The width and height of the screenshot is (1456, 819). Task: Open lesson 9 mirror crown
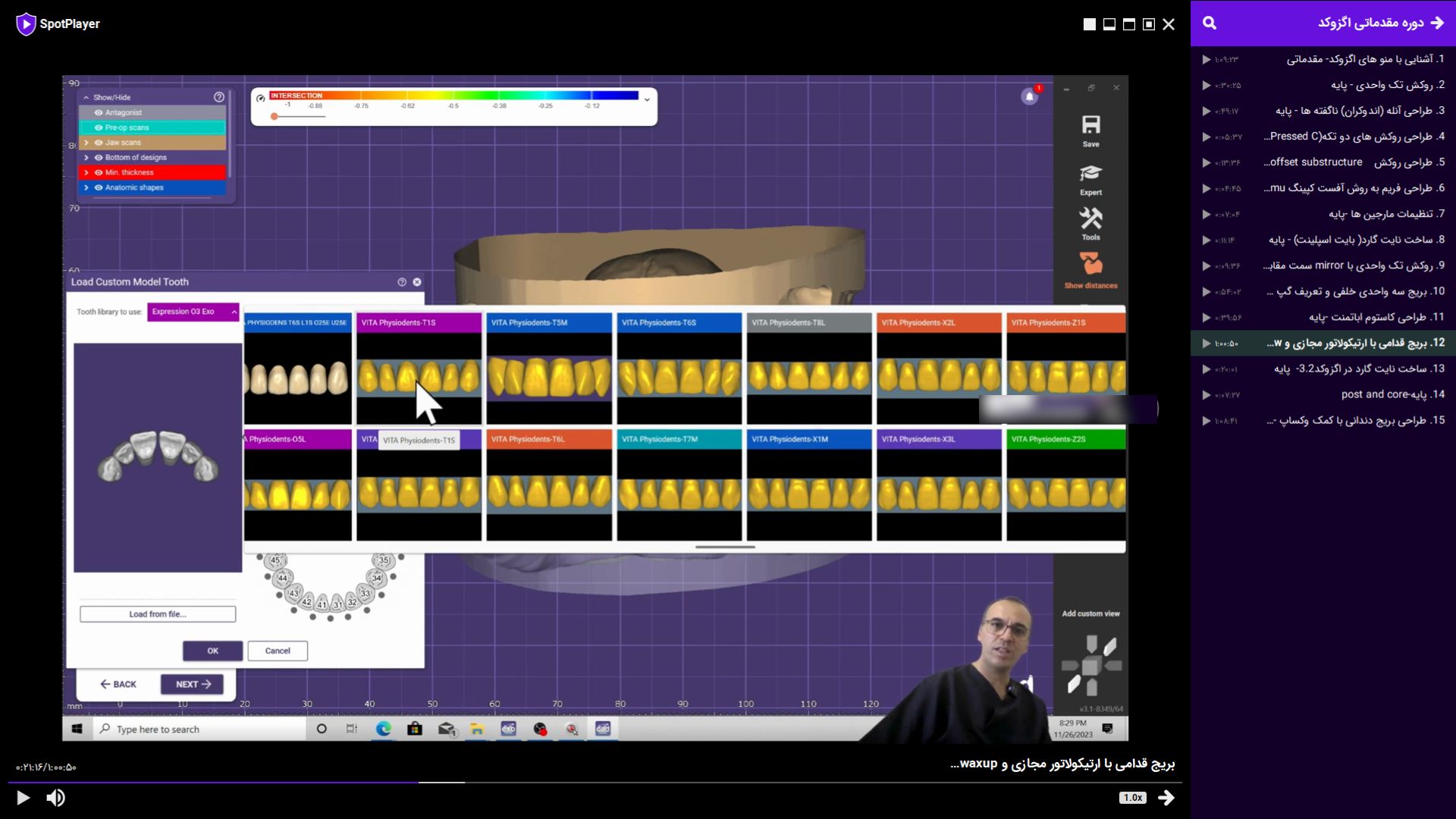pos(1323,265)
